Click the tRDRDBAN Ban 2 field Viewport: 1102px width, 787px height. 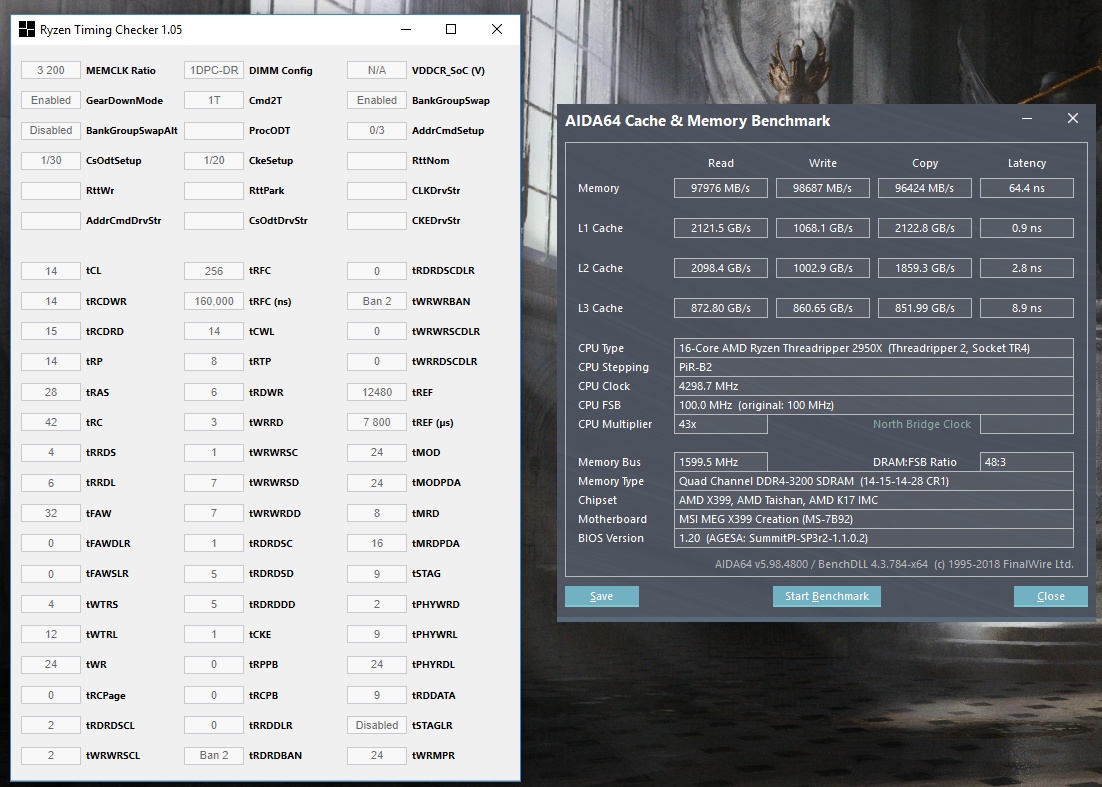[214, 755]
